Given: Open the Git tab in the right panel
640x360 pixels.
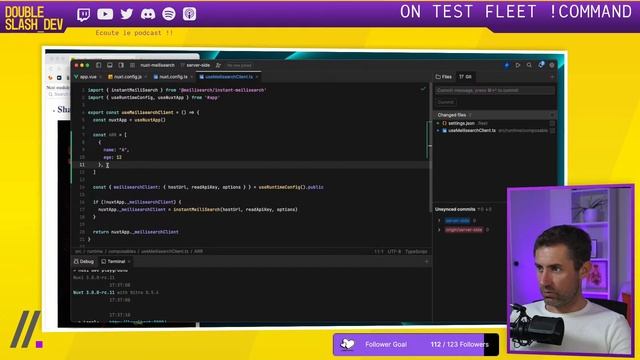Looking at the screenshot, I should (465, 77).
